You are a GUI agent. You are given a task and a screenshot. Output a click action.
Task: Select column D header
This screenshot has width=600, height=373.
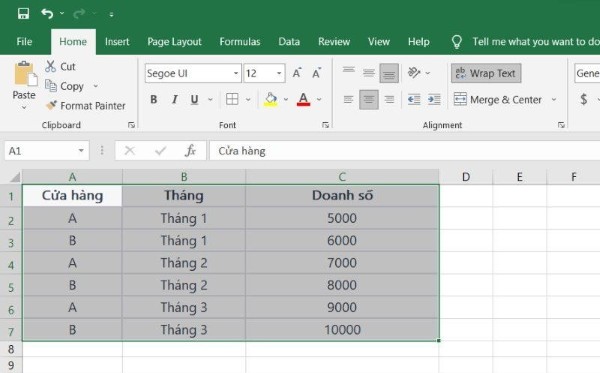pos(466,177)
